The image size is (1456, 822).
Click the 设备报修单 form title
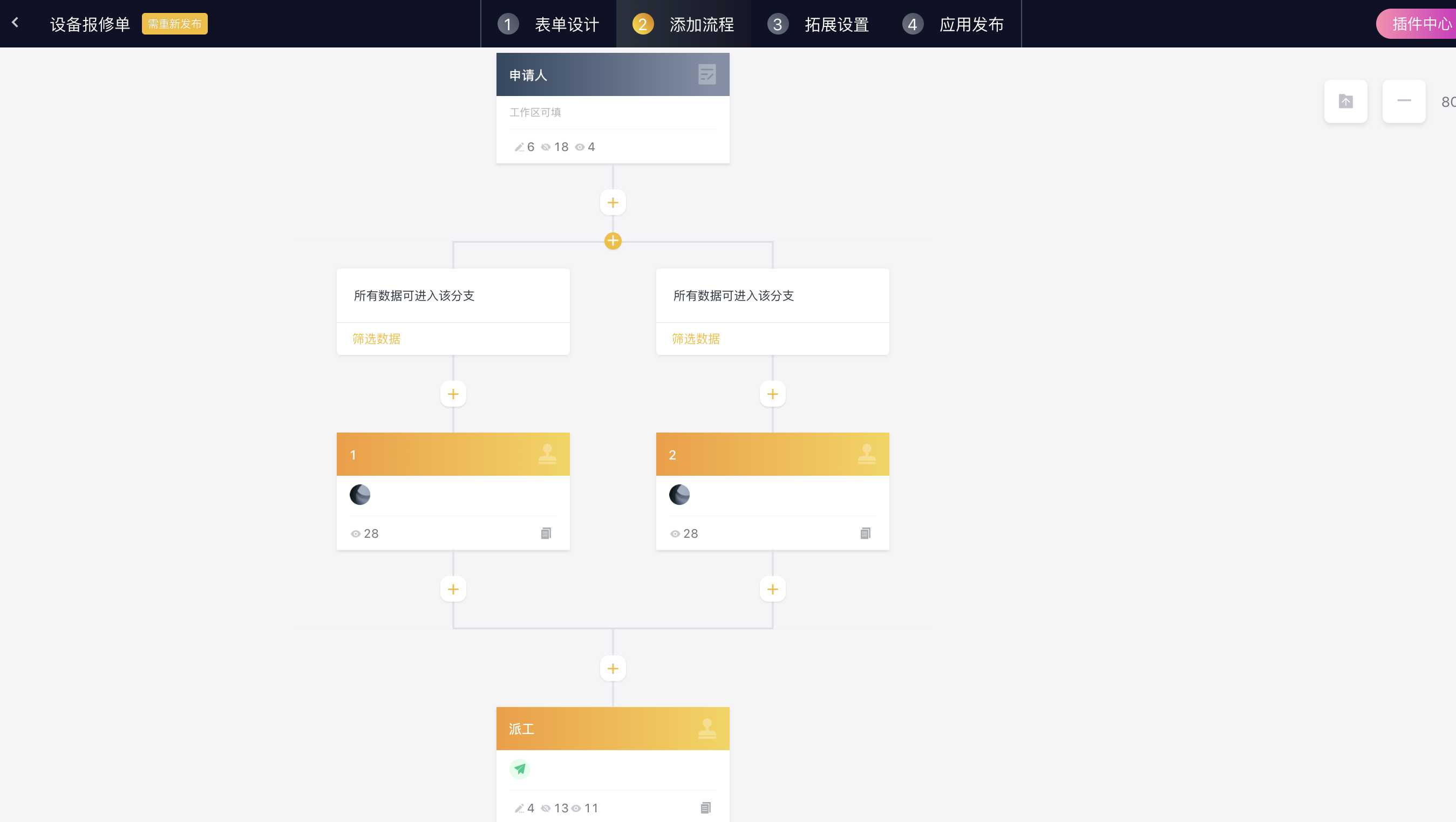coord(91,24)
